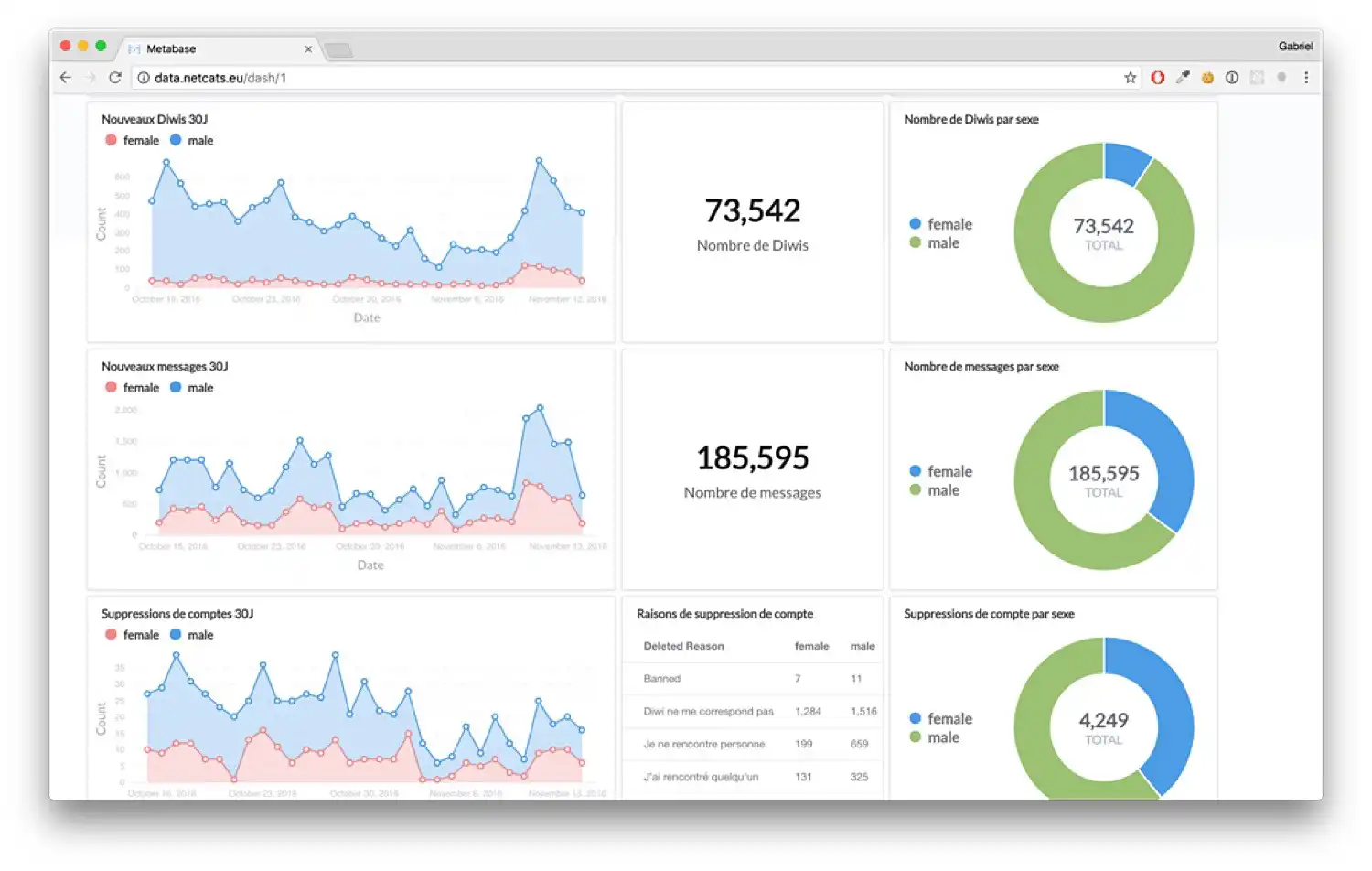The image size is (1372, 871).
Task: Click female legend in Nombre de Diwis par sexe
Action: click(x=940, y=224)
